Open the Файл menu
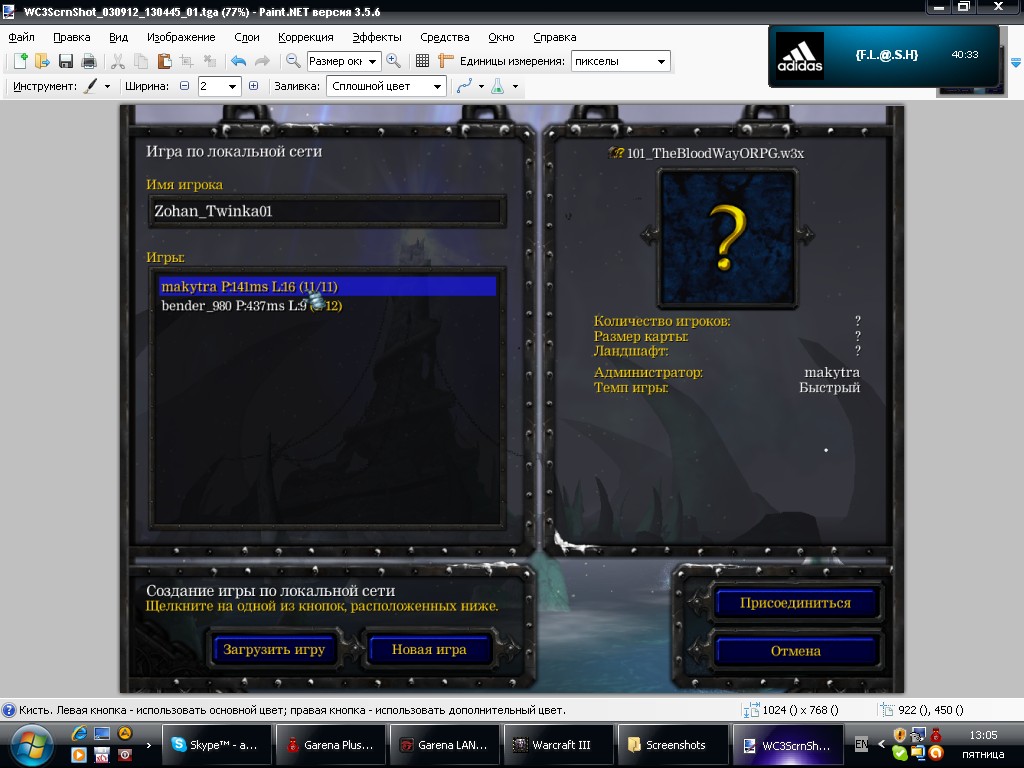 (x=22, y=37)
